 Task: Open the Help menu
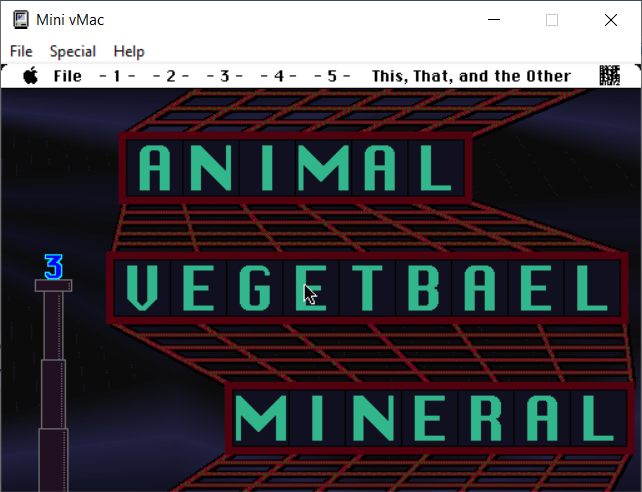tap(129, 52)
